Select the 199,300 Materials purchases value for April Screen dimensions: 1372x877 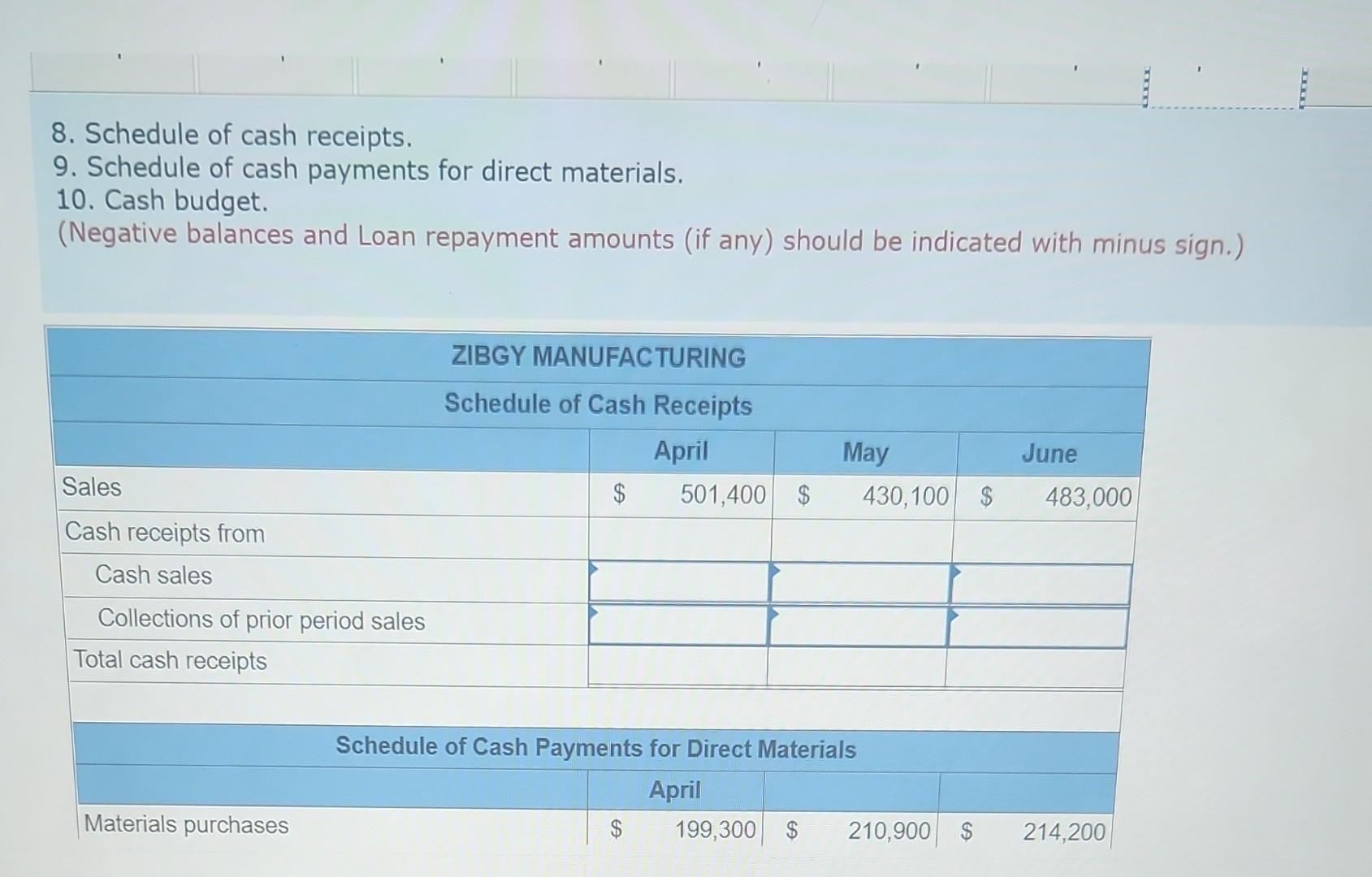coord(716,829)
